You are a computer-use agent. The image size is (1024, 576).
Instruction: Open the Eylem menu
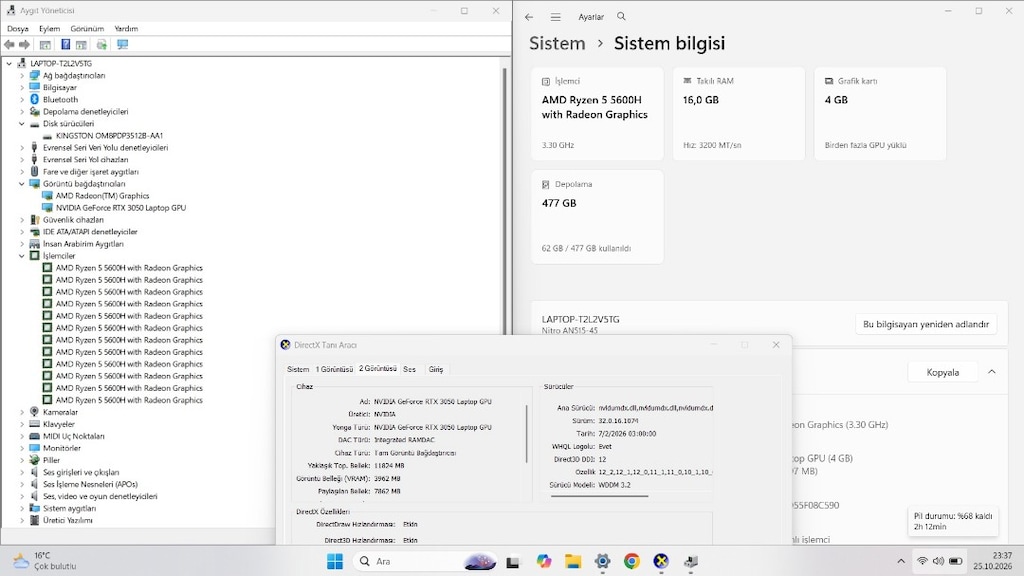point(49,29)
